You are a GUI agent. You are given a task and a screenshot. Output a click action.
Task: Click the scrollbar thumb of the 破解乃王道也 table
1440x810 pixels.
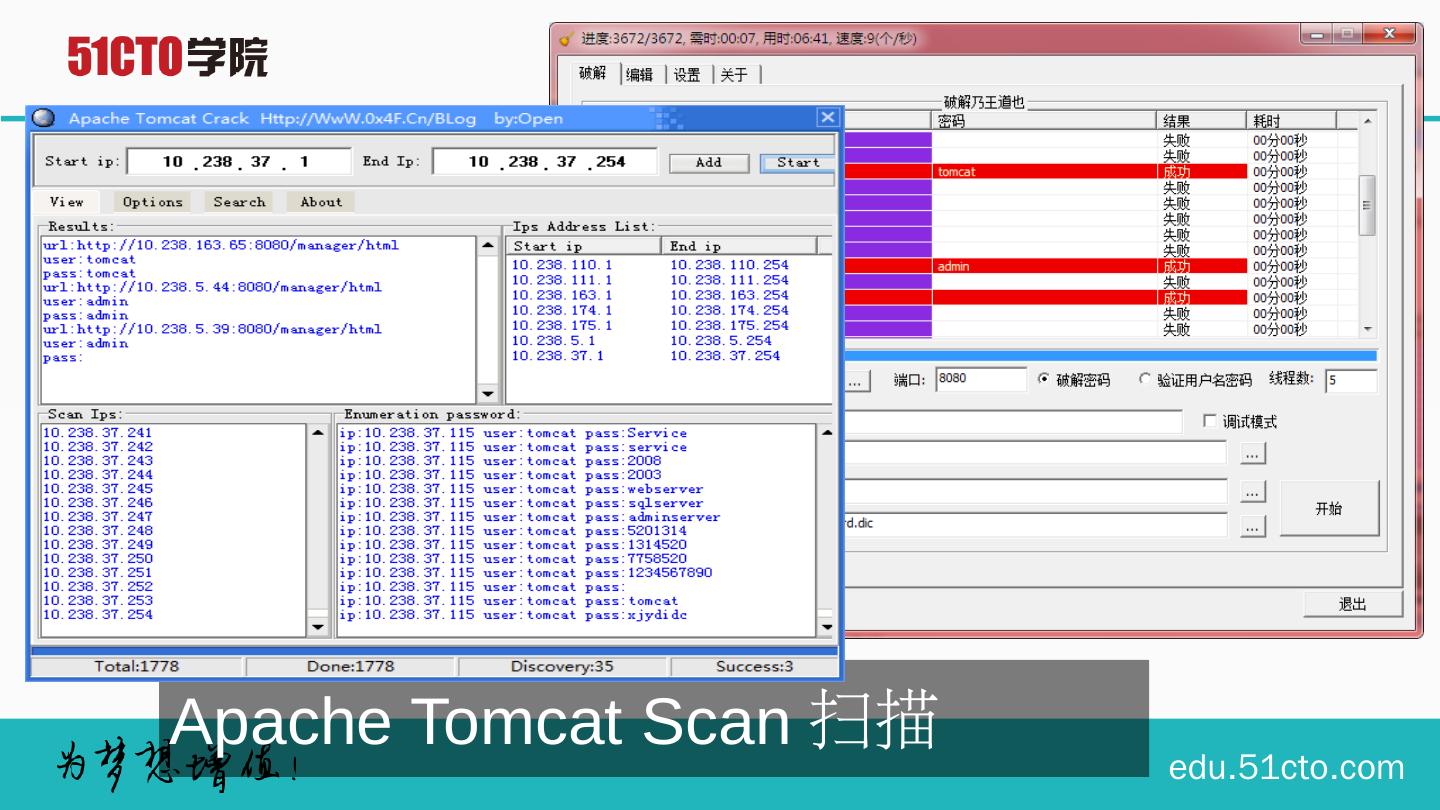tap(1368, 205)
